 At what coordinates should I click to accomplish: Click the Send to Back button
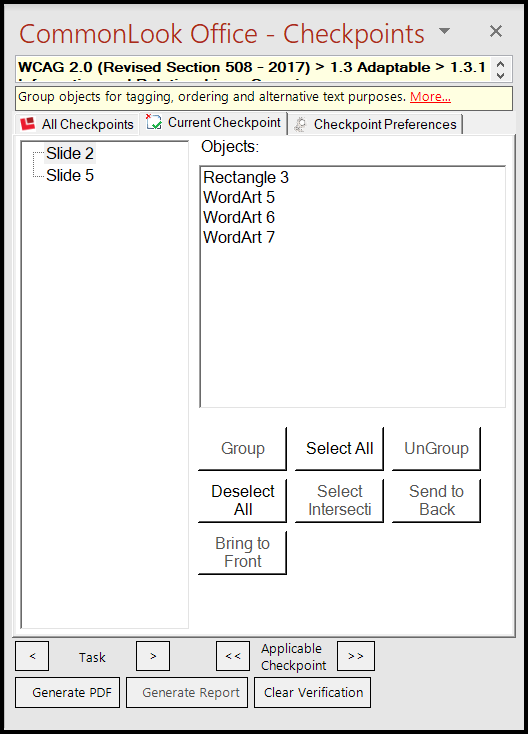(x=436, y=500)
